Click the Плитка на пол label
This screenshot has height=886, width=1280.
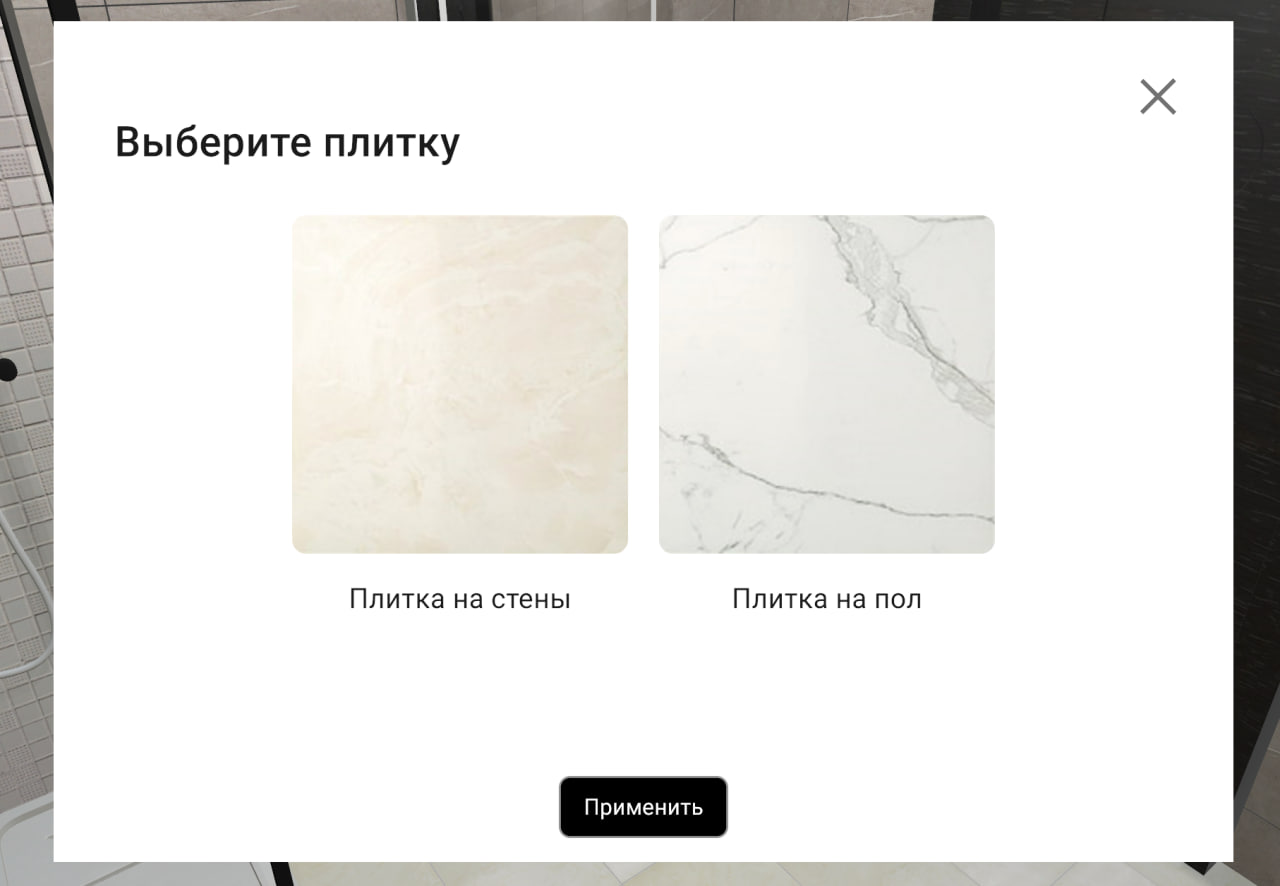827,599
